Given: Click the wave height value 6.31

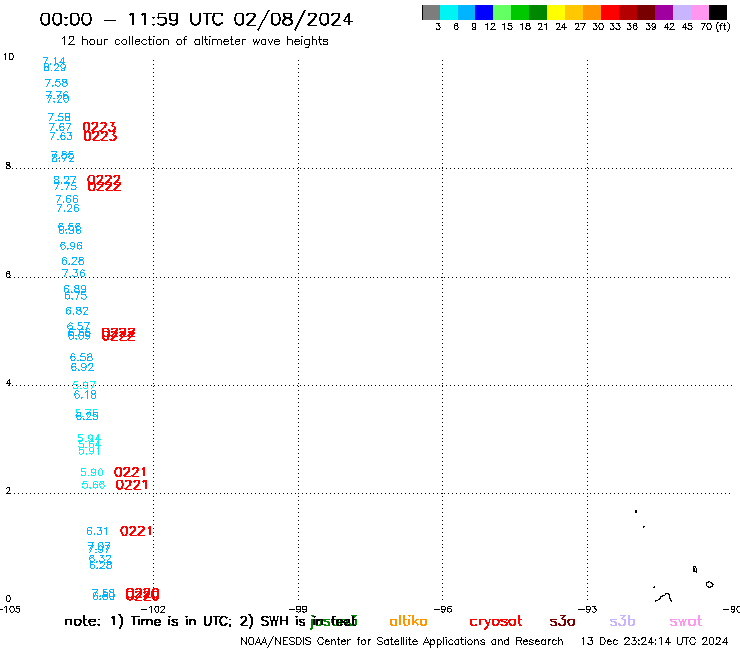Looking at the screenshot, I should 97,531.
